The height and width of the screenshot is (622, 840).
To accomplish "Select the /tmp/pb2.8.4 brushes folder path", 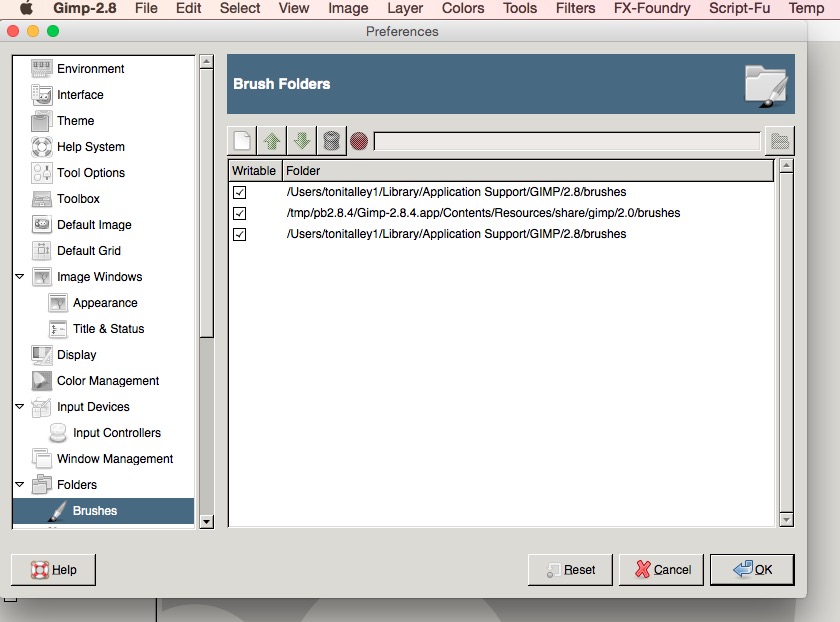I will point(483,213).
